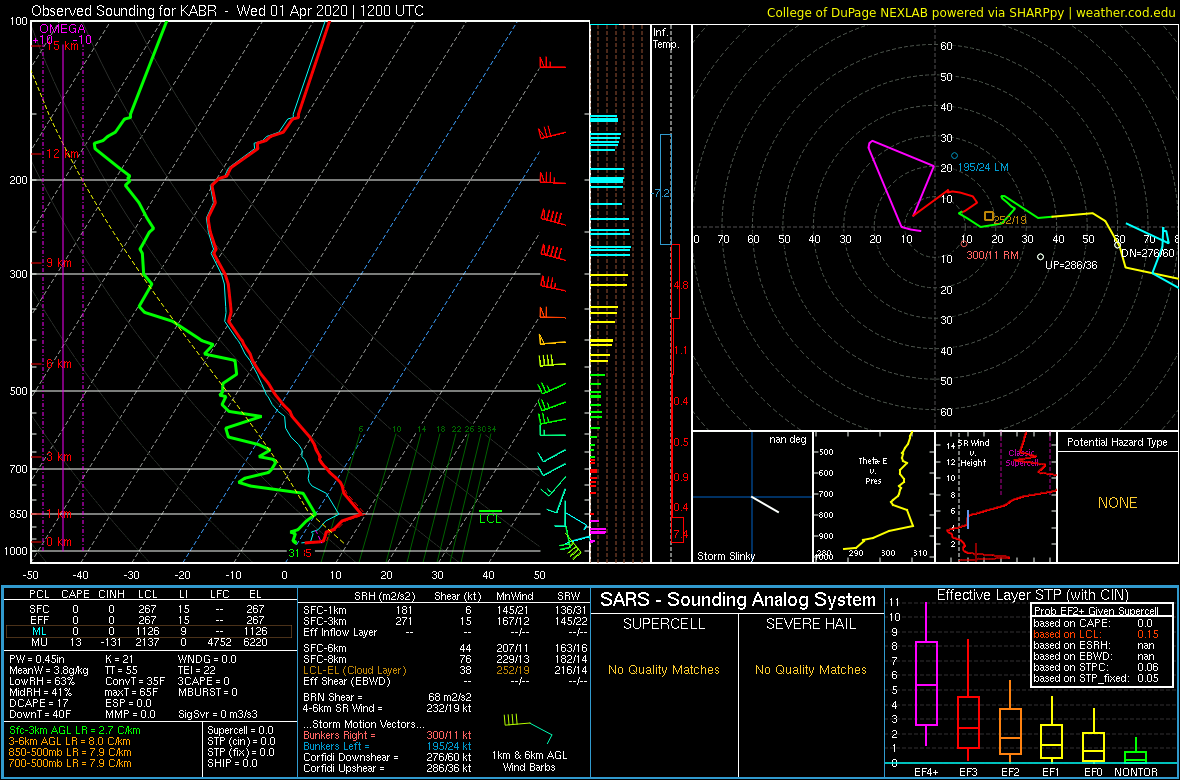Screen dimensions: 1180x780
Task: Click the 'Potential Hazard Type' heading
Action: coord(1117,443)
